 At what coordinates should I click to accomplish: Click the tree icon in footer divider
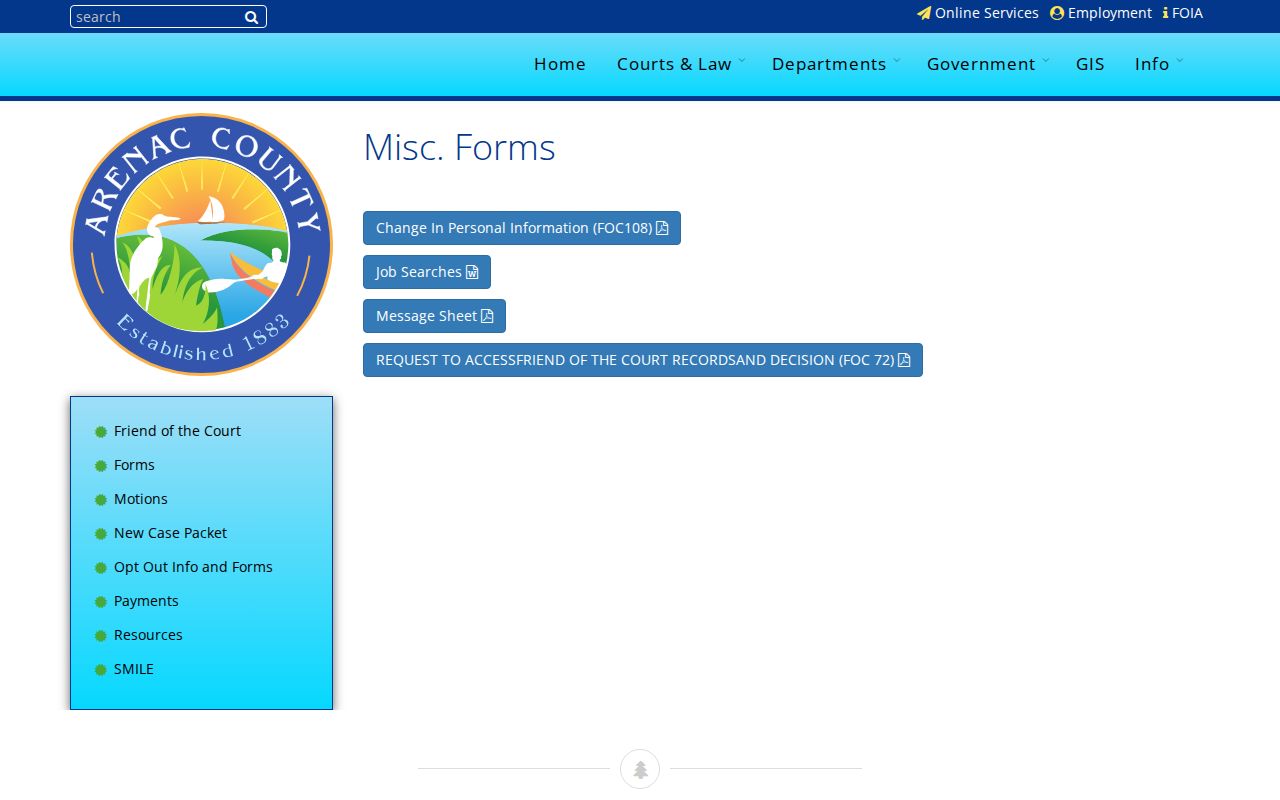(640, 769)
